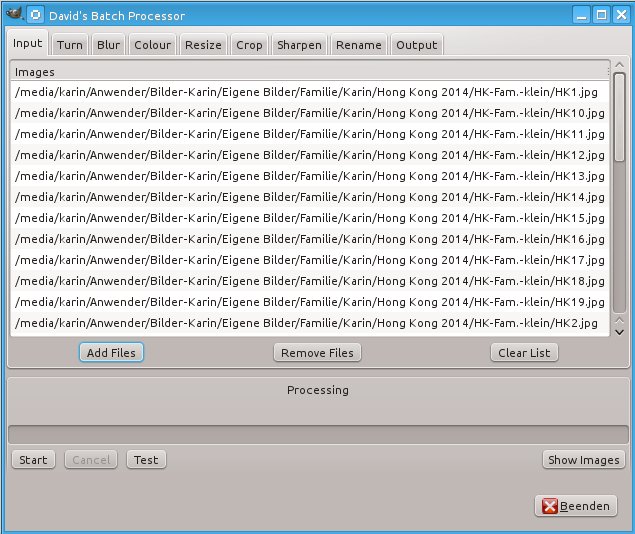Click the file list vertical scrollbar thumb
Viewport: 635px width, 534px height.
tap(619, 117)
